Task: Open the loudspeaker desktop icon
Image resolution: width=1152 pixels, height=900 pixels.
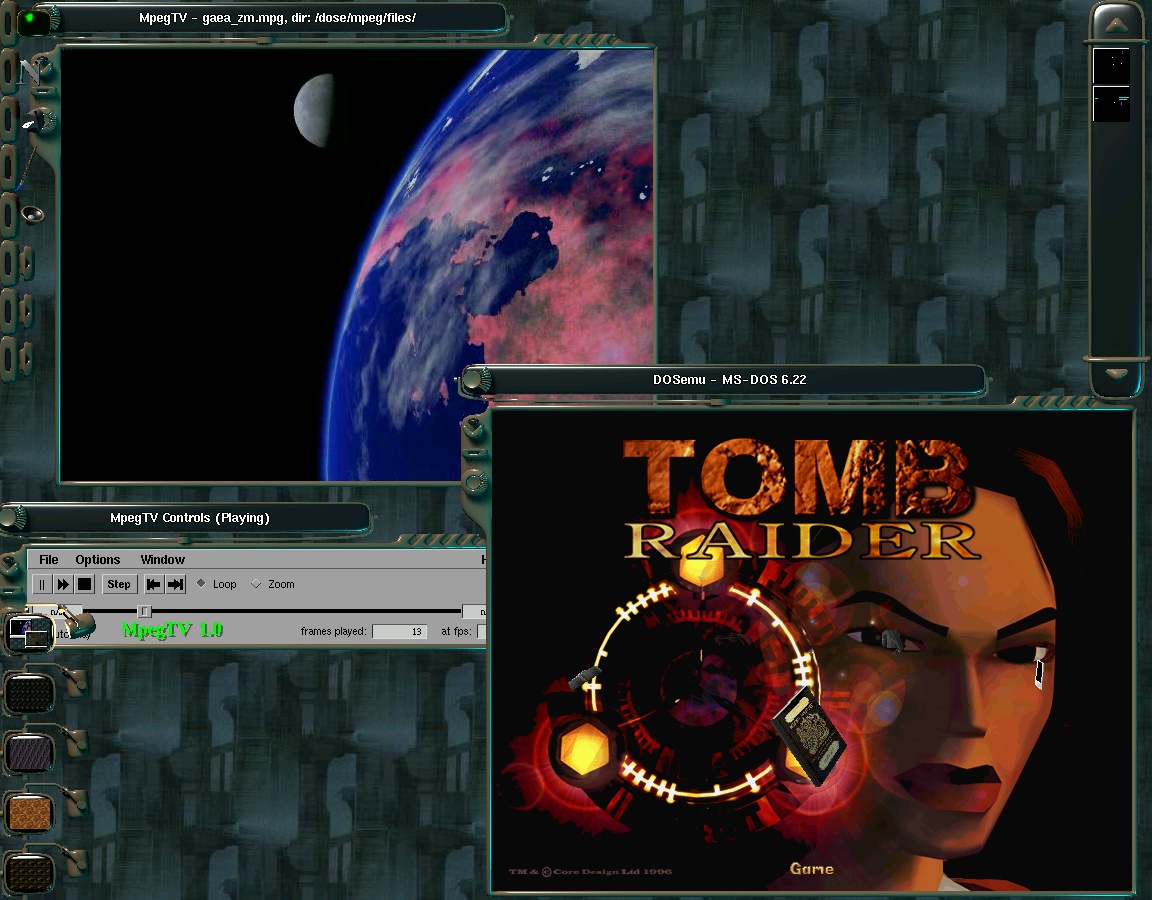Action: pos(33,215)
